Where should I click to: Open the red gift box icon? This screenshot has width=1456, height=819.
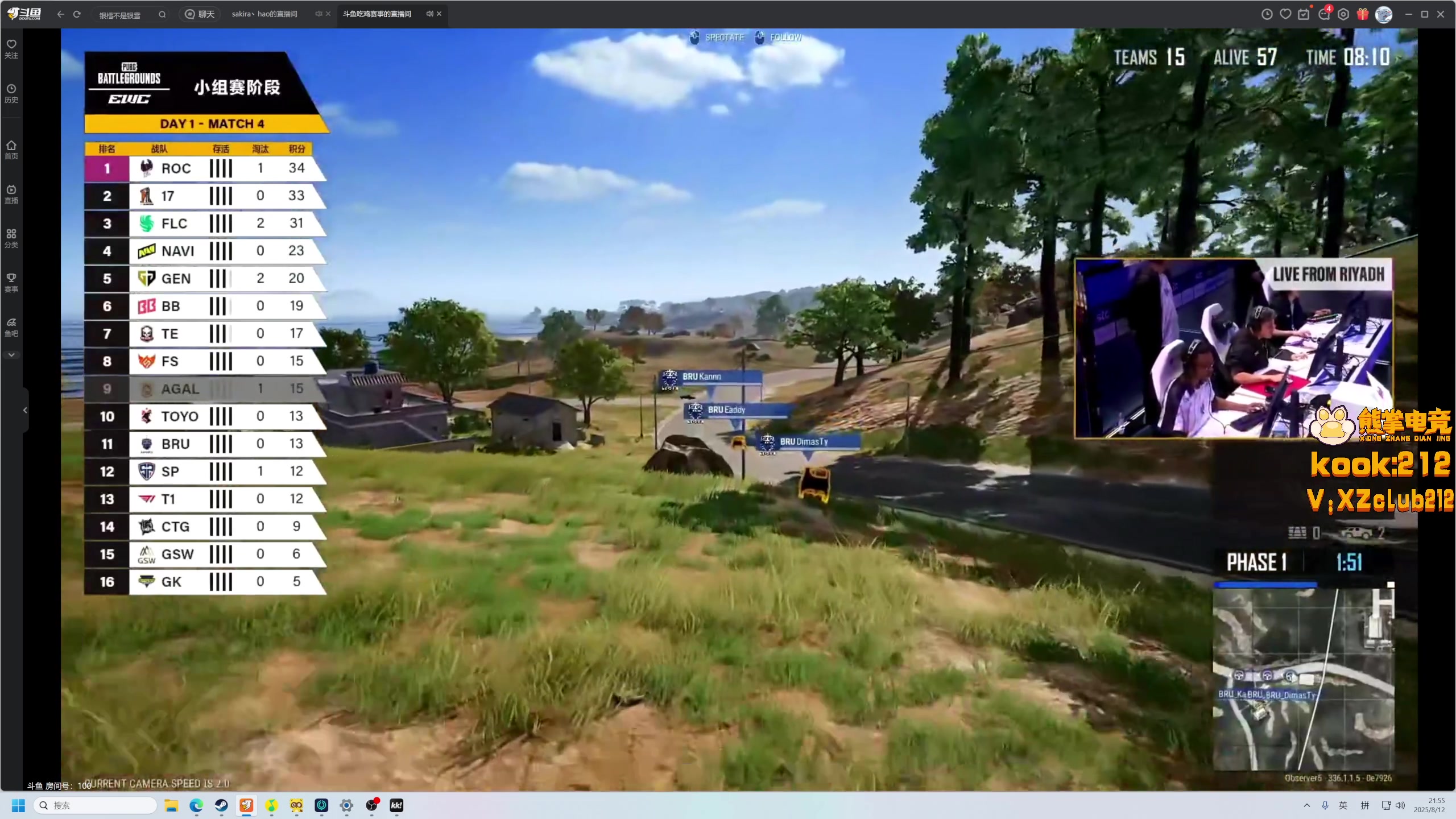tap(1362, 14)
